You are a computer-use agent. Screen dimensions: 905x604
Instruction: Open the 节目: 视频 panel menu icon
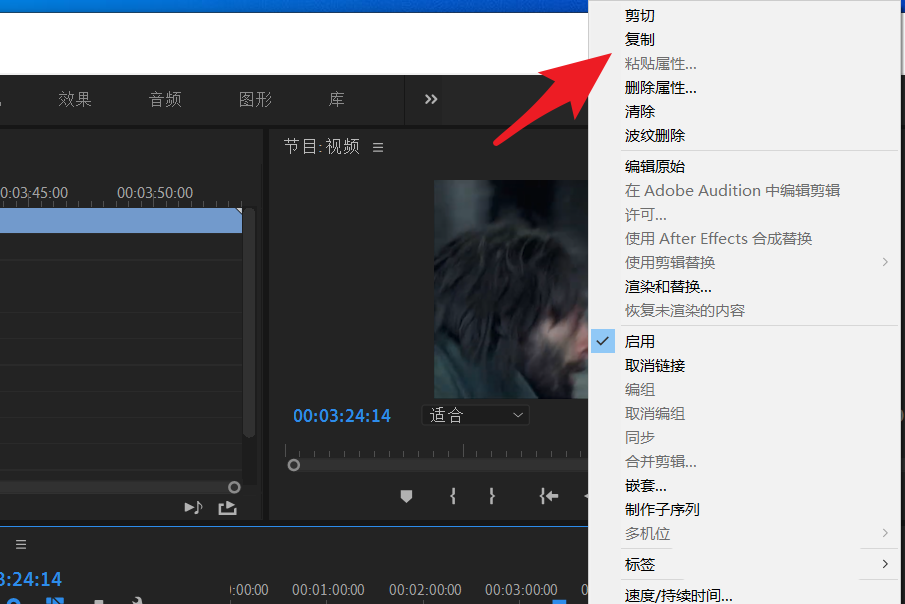[x=378, y=147]
